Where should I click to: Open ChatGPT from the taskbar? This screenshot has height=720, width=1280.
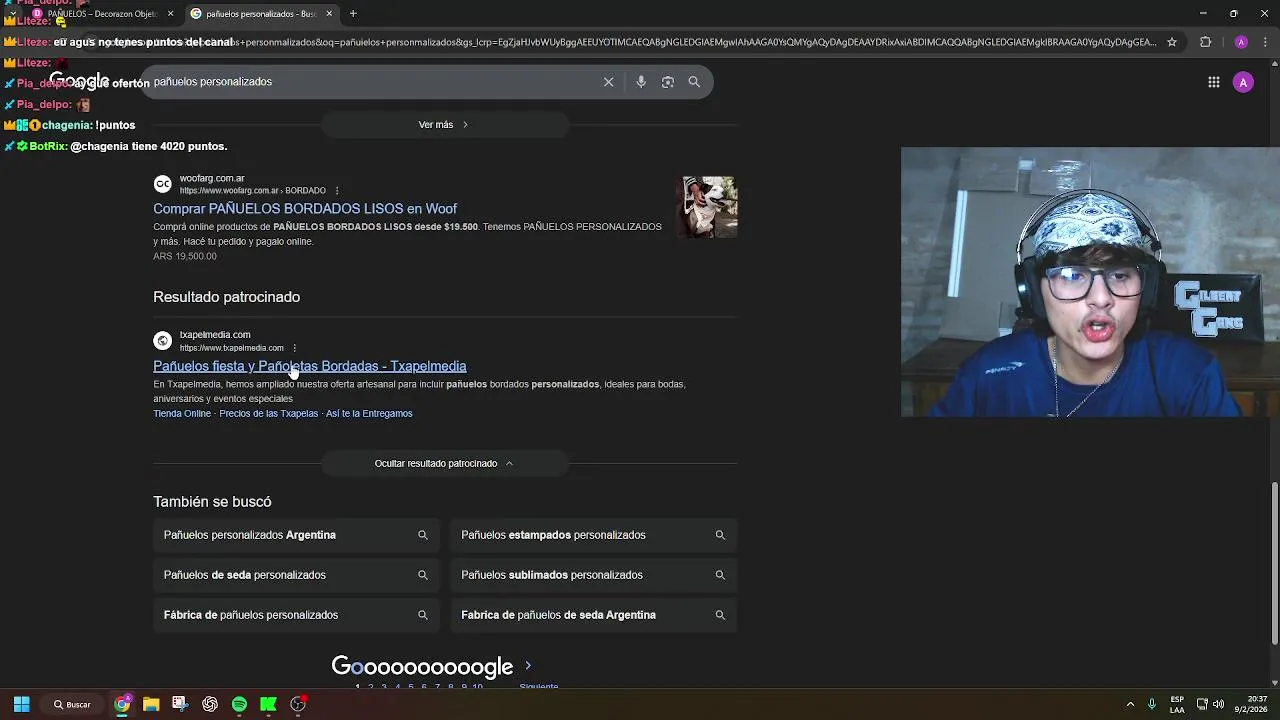[210, 704]
